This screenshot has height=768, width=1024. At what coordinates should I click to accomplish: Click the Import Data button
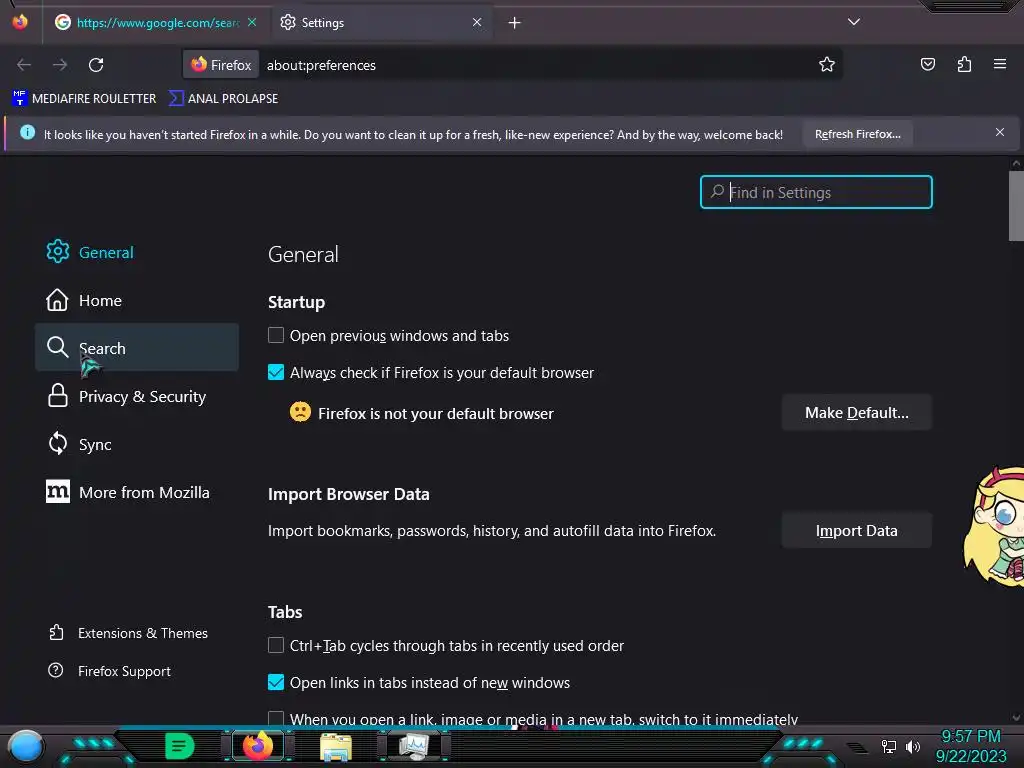point(856,531)
